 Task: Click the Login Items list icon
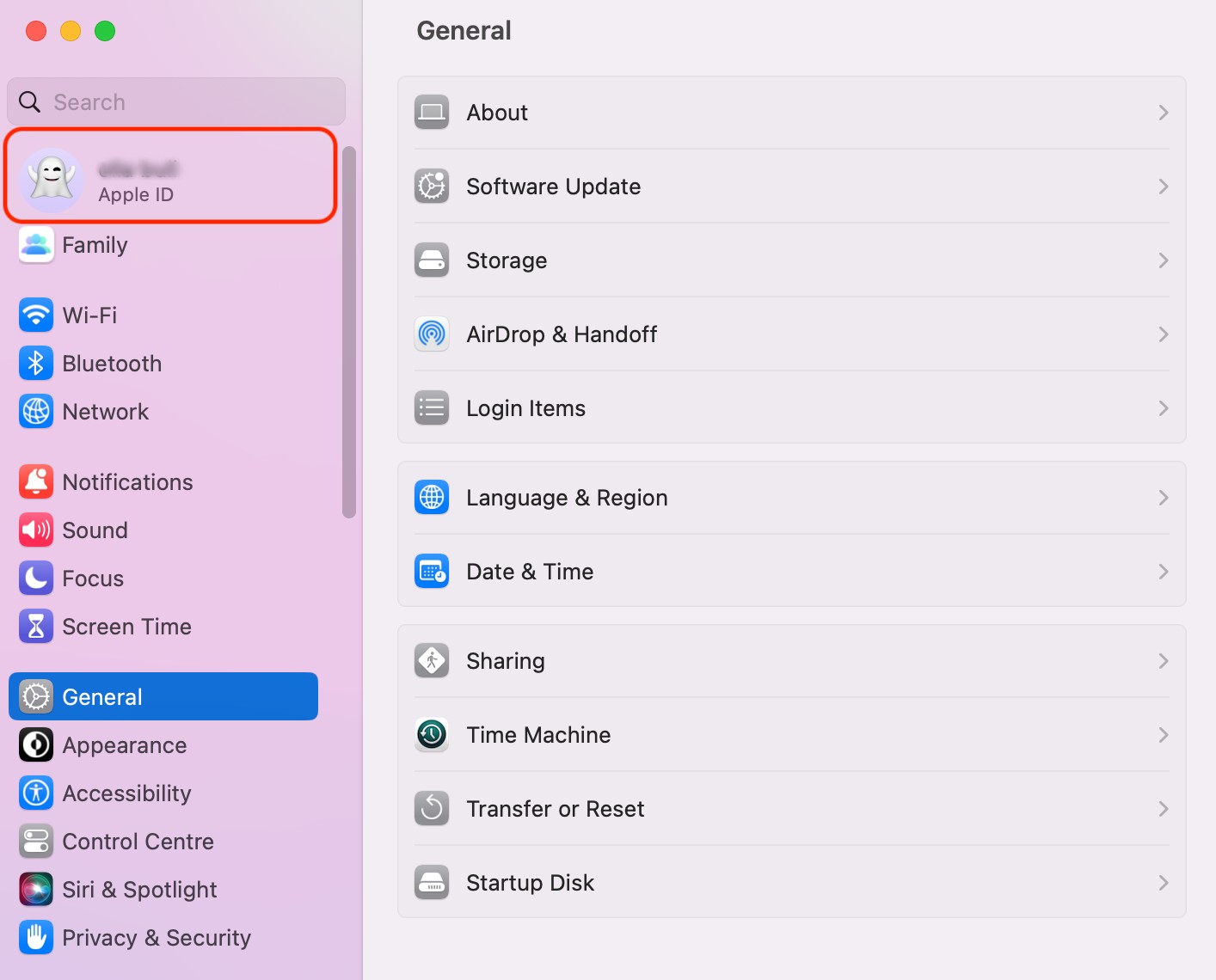[432, 408]
